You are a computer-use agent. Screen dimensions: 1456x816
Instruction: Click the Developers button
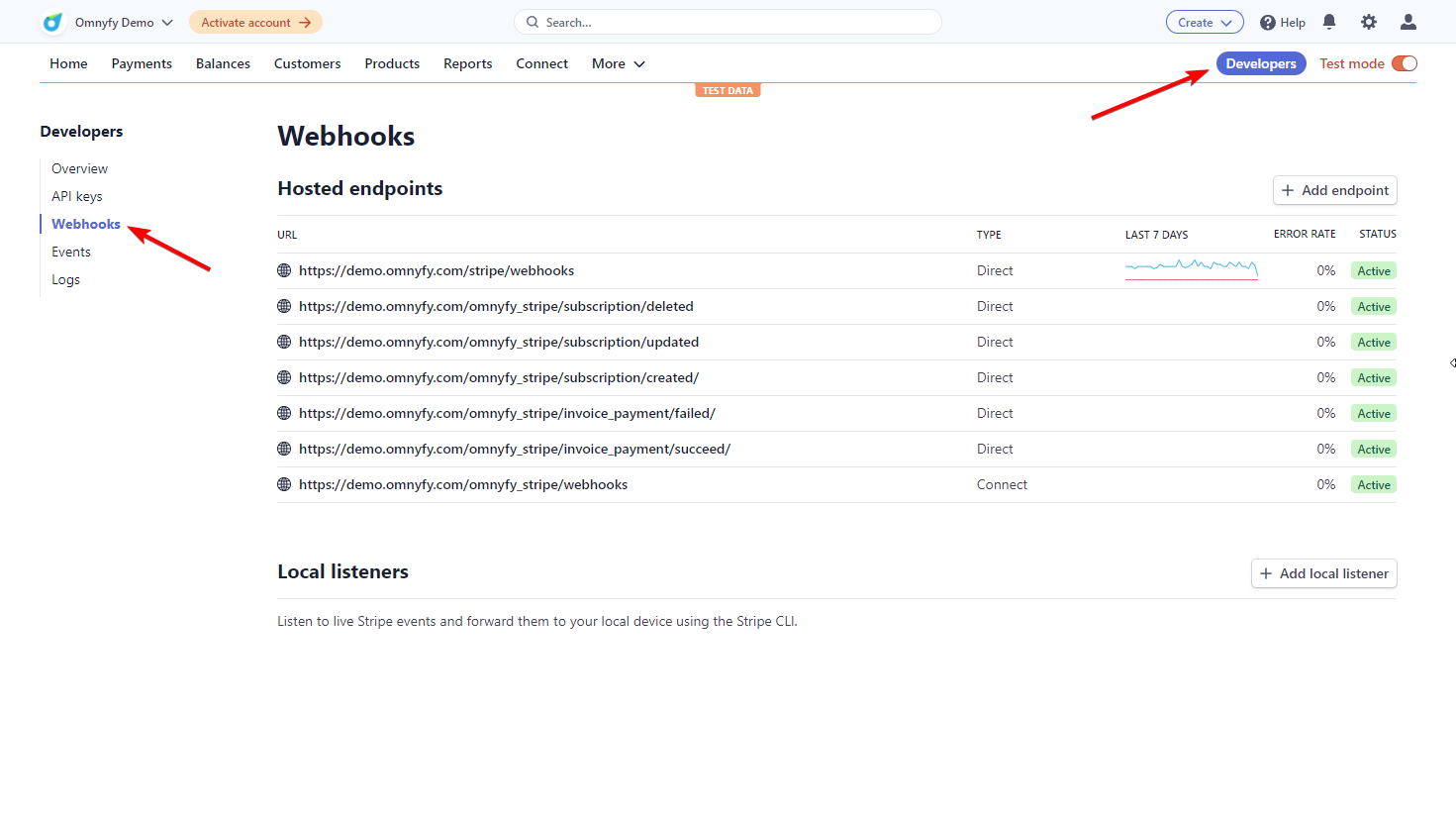1261,63
